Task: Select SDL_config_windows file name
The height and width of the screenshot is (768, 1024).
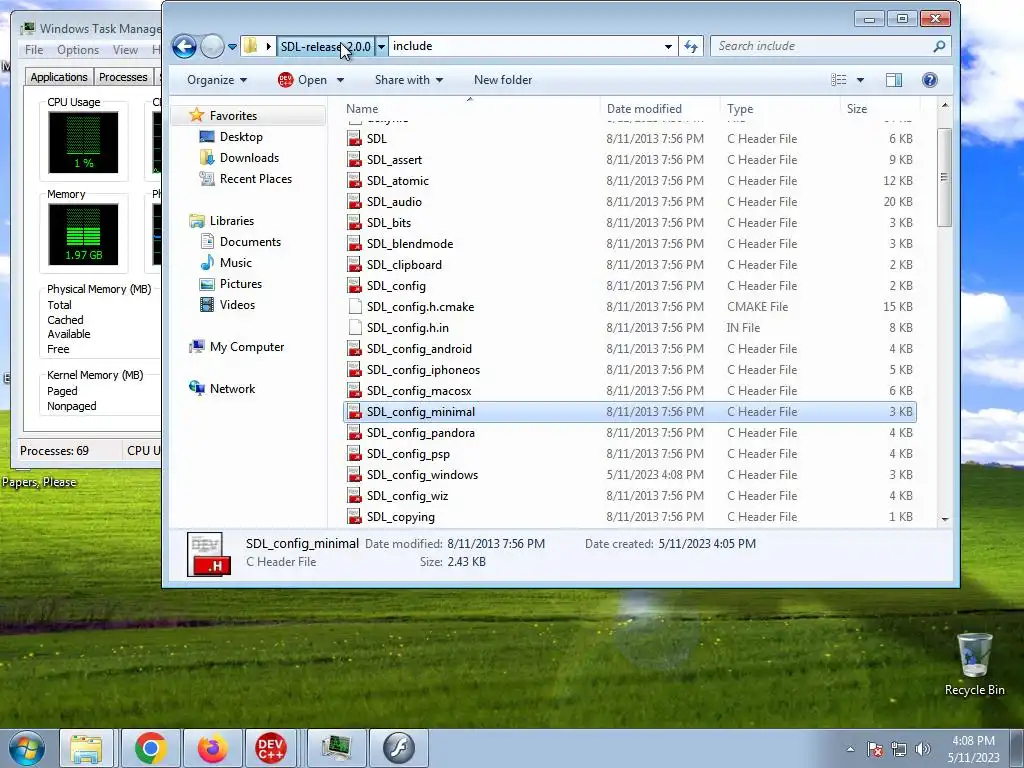Action: tap(422, 475)
